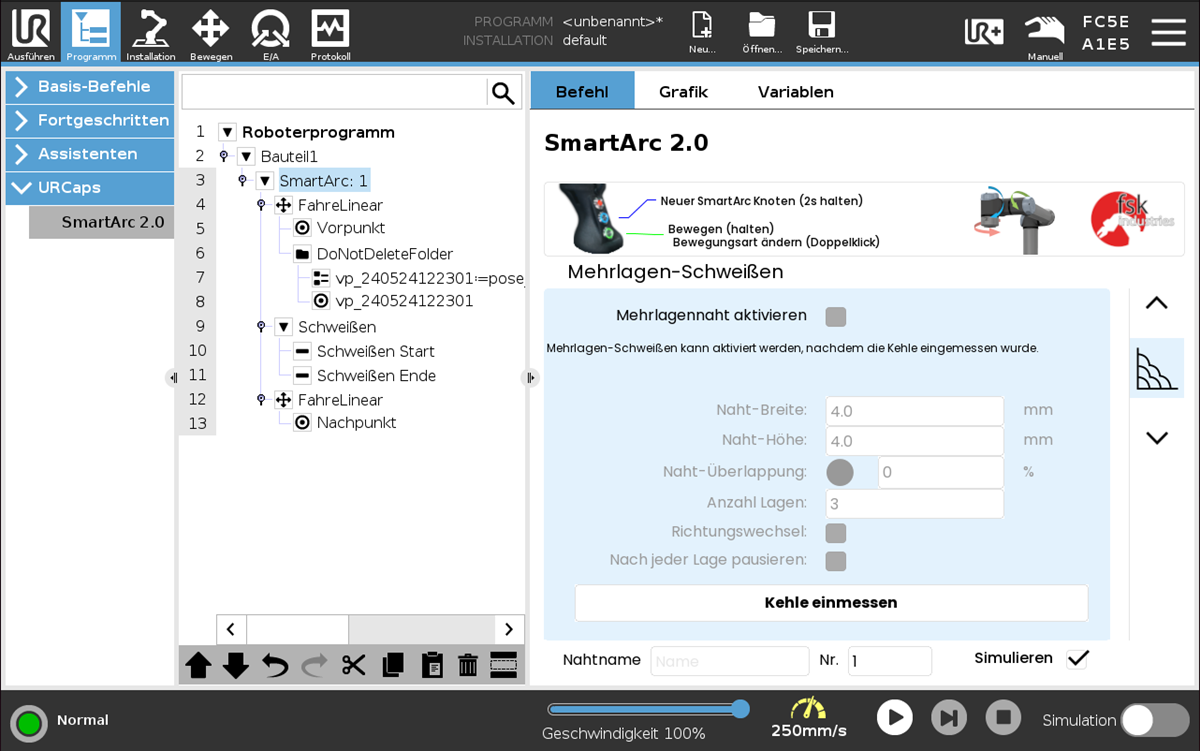Click the Kehle einmessen button
The height and width of the screenshot is (751, 1200).
(x=831, y=603)
